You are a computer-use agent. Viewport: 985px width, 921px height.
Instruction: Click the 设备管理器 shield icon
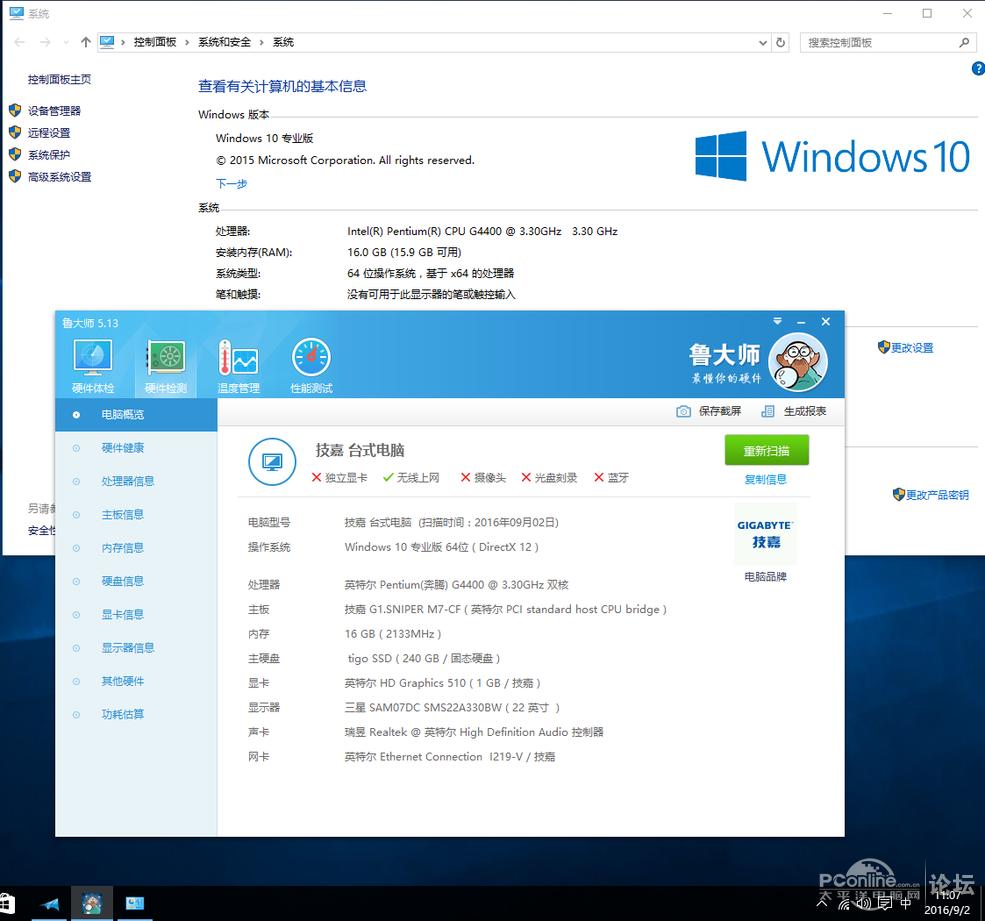[16, 110]
